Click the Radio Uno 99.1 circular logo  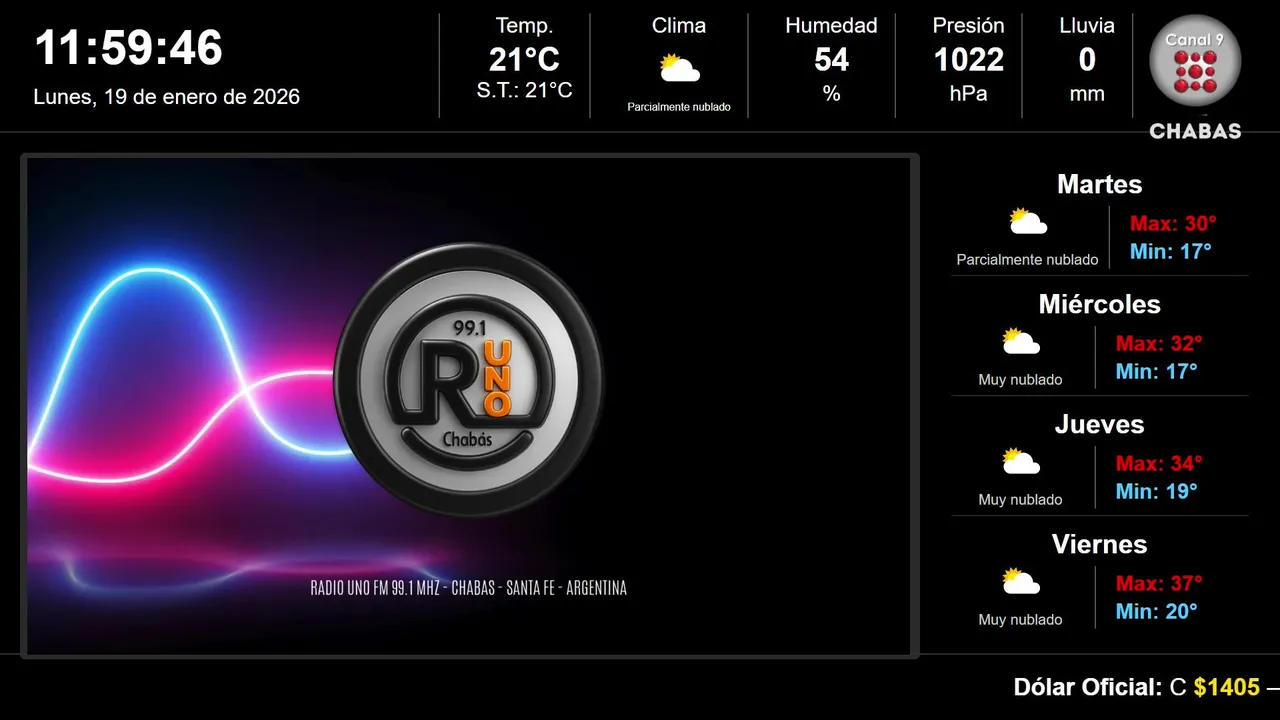pos(469,379)
